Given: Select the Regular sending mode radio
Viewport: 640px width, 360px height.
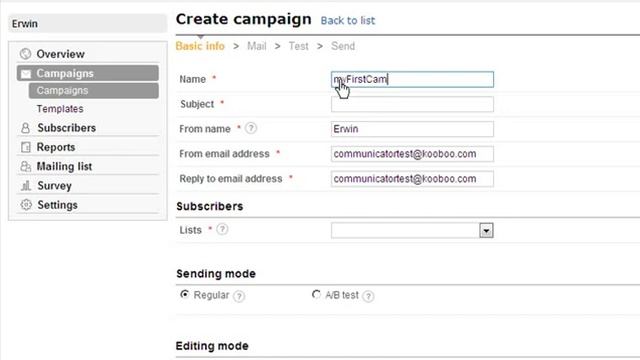Looking at the screenshot, I should [x=184, y=294].
